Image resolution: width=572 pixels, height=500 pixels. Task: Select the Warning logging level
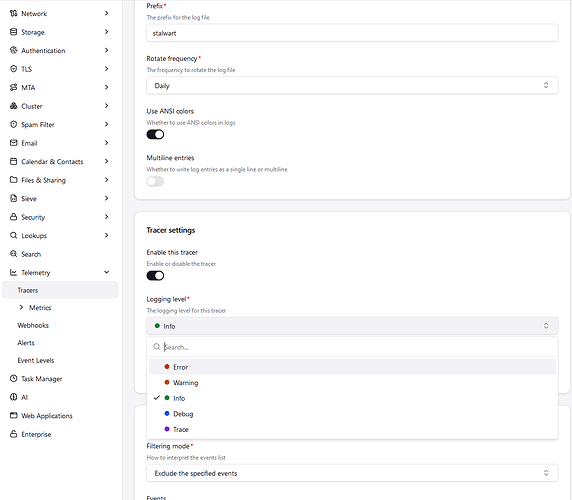[x=352, y=383]
